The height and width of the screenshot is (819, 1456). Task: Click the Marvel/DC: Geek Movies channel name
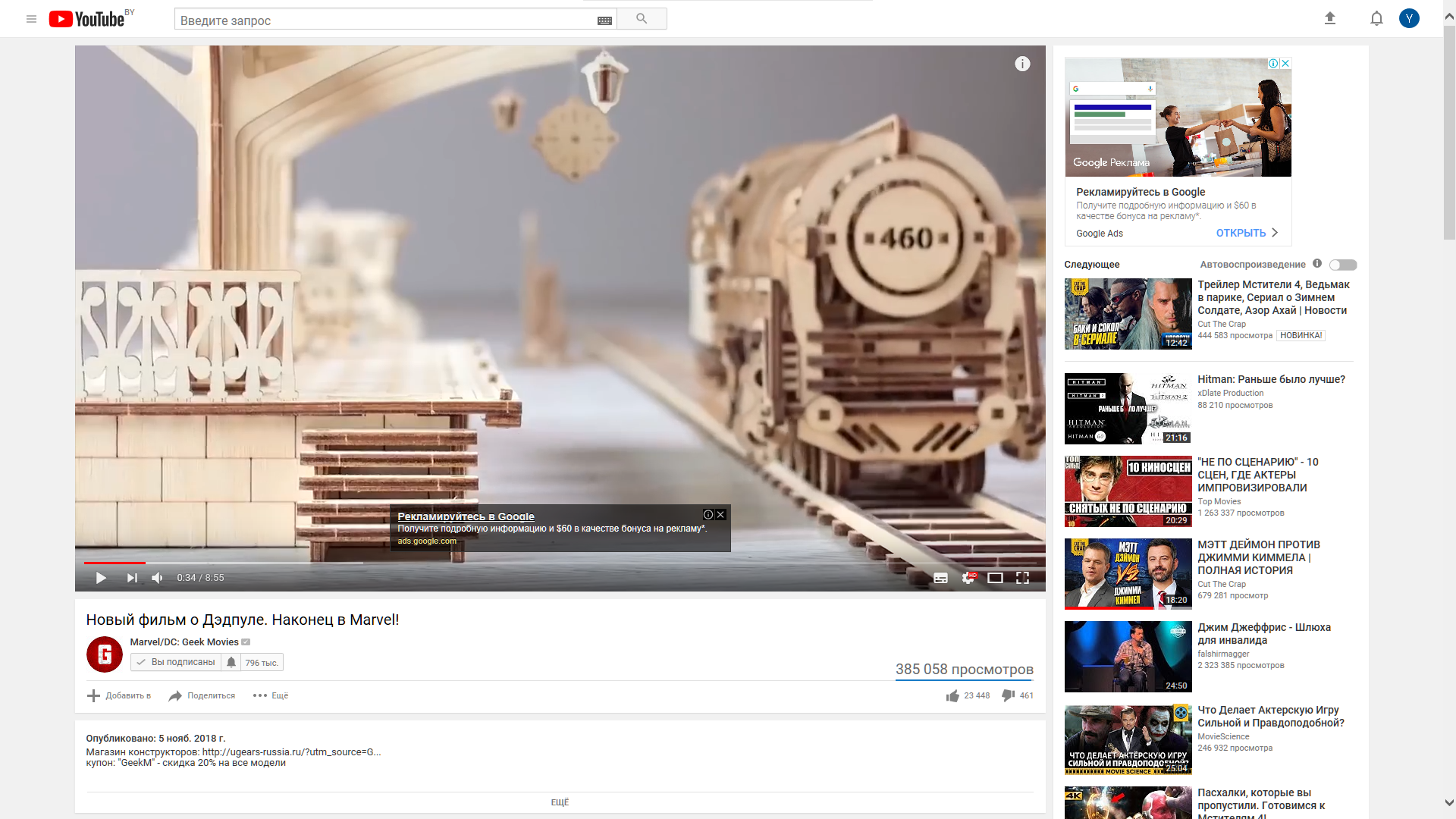click(x=184, y=642)
